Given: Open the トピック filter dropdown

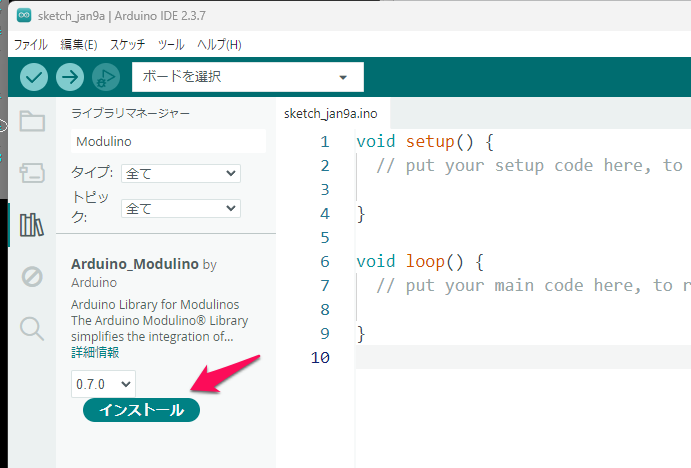Looking at the screenshot, I should pyautogui.click(x=180, y=208).
